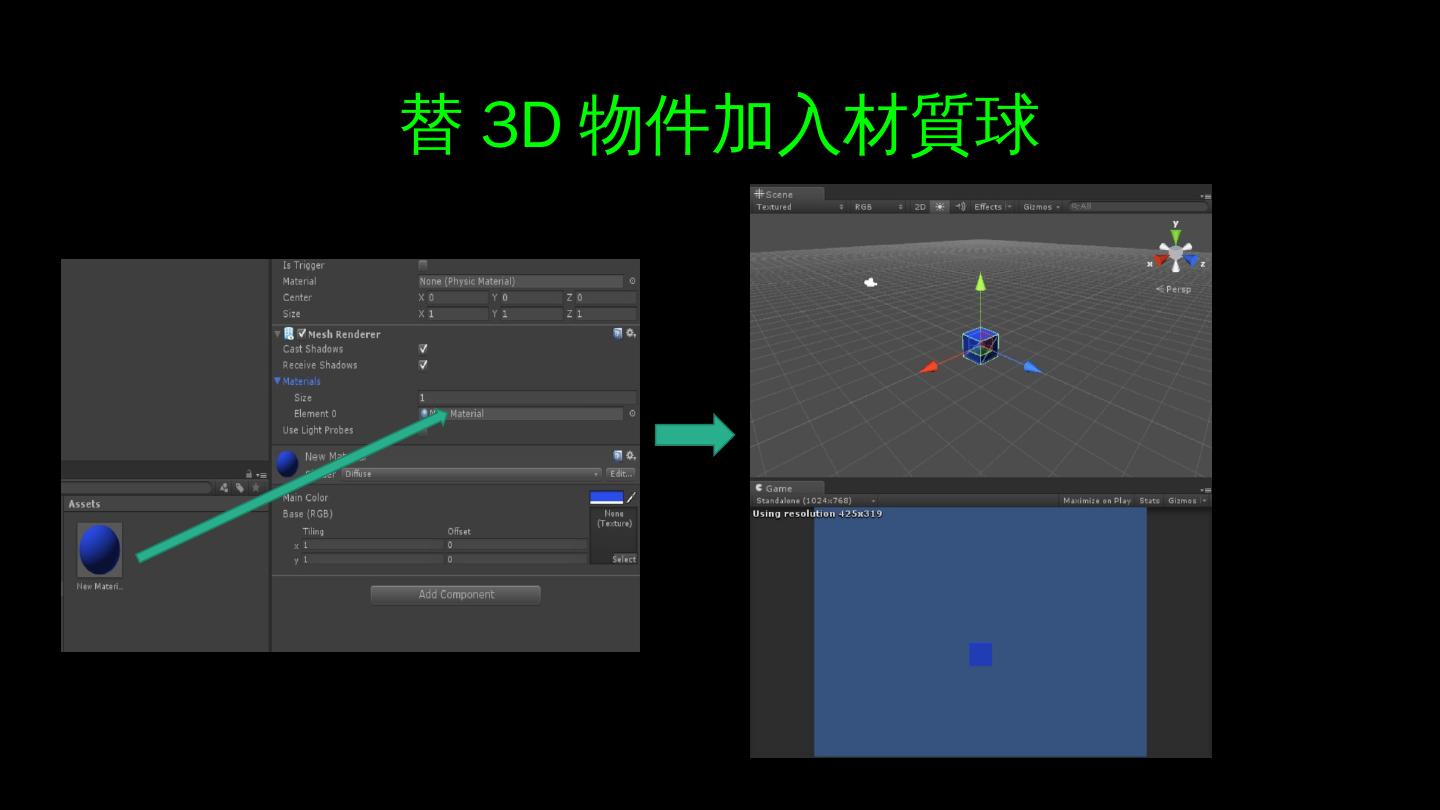Open the Main Color swatch
1440x810 pixels.
pos(606,497)
